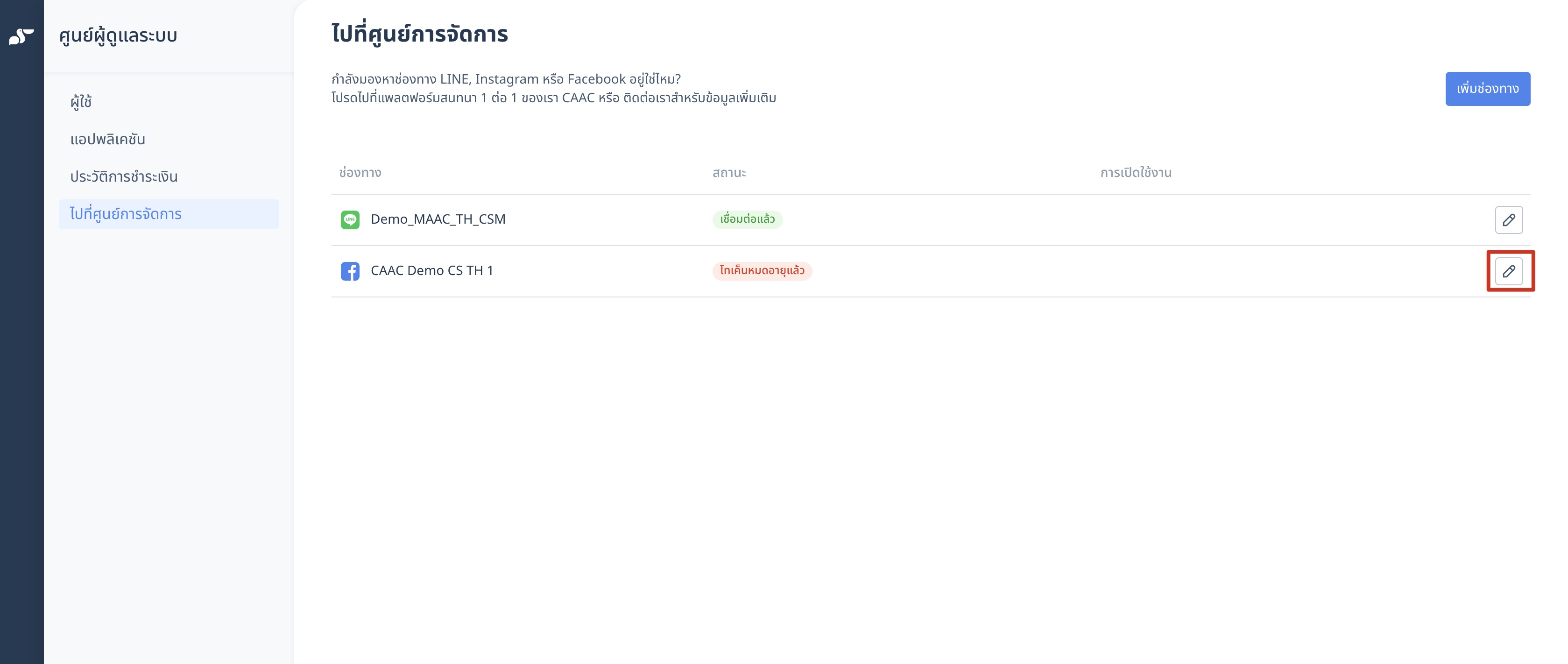Click the ศูนย์ผู้ดูแลระบบ sidebar title
This screenshot has height=664, width=1568.
click(x=118, y=36)
